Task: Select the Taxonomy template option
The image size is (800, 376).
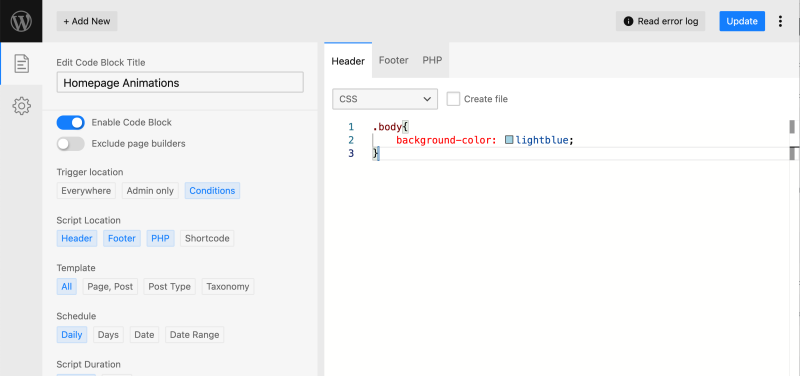Action: click(228, 287)
